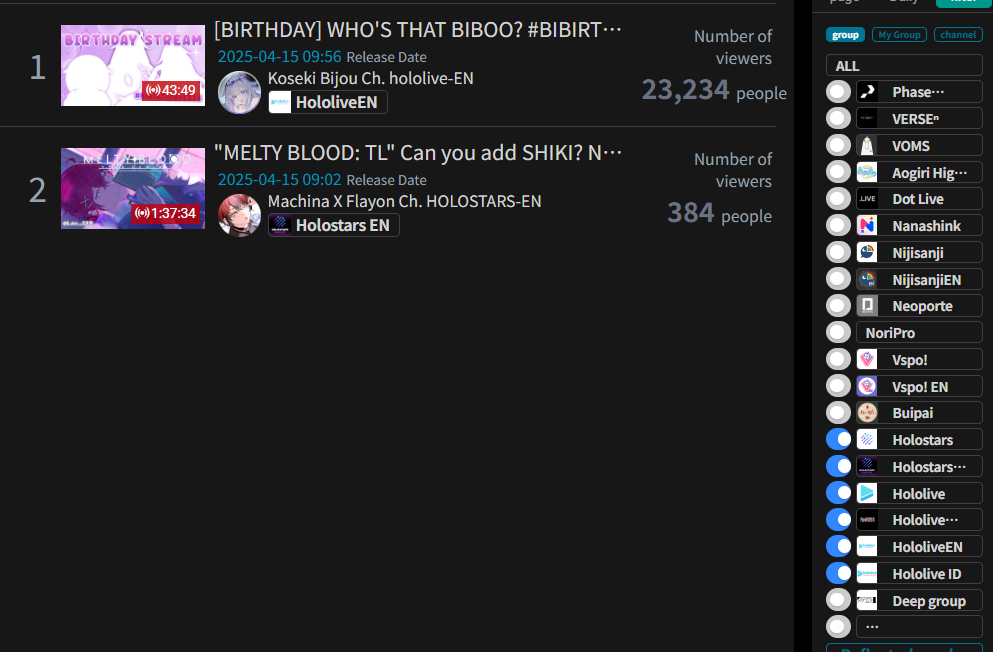Click the Vspo! group logo icon
The image size is (993, 652).
click(867, 360)
